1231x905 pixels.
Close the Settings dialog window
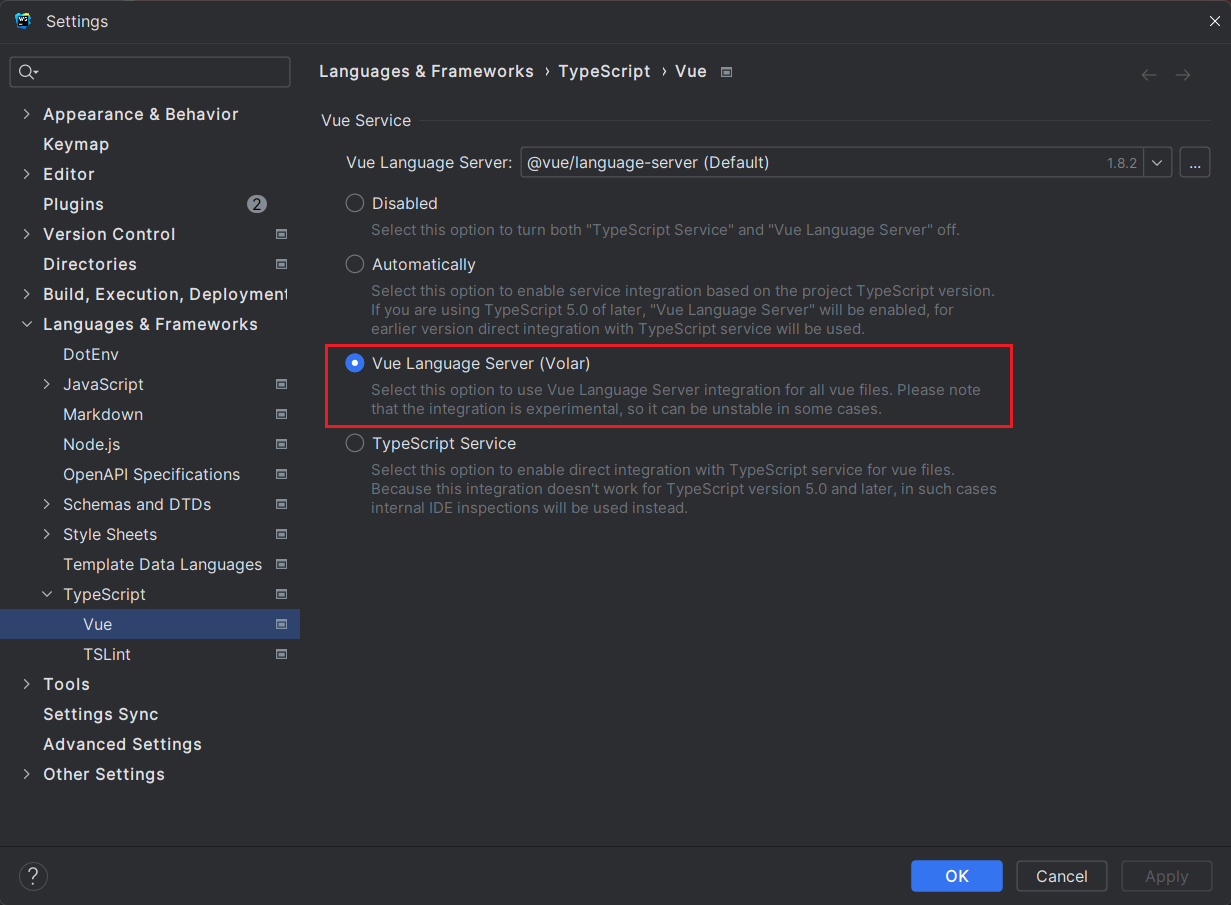[1214, 21]
